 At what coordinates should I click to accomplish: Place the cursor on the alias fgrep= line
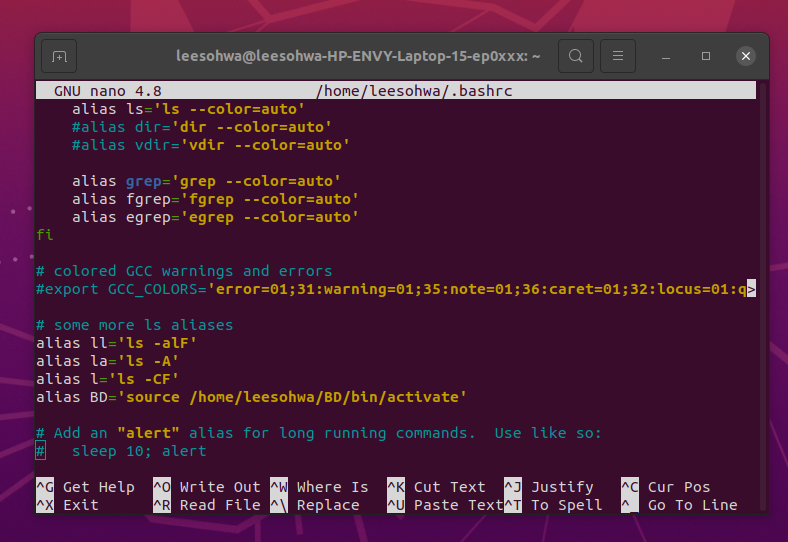pyautogui.click(x=215, y=200)
